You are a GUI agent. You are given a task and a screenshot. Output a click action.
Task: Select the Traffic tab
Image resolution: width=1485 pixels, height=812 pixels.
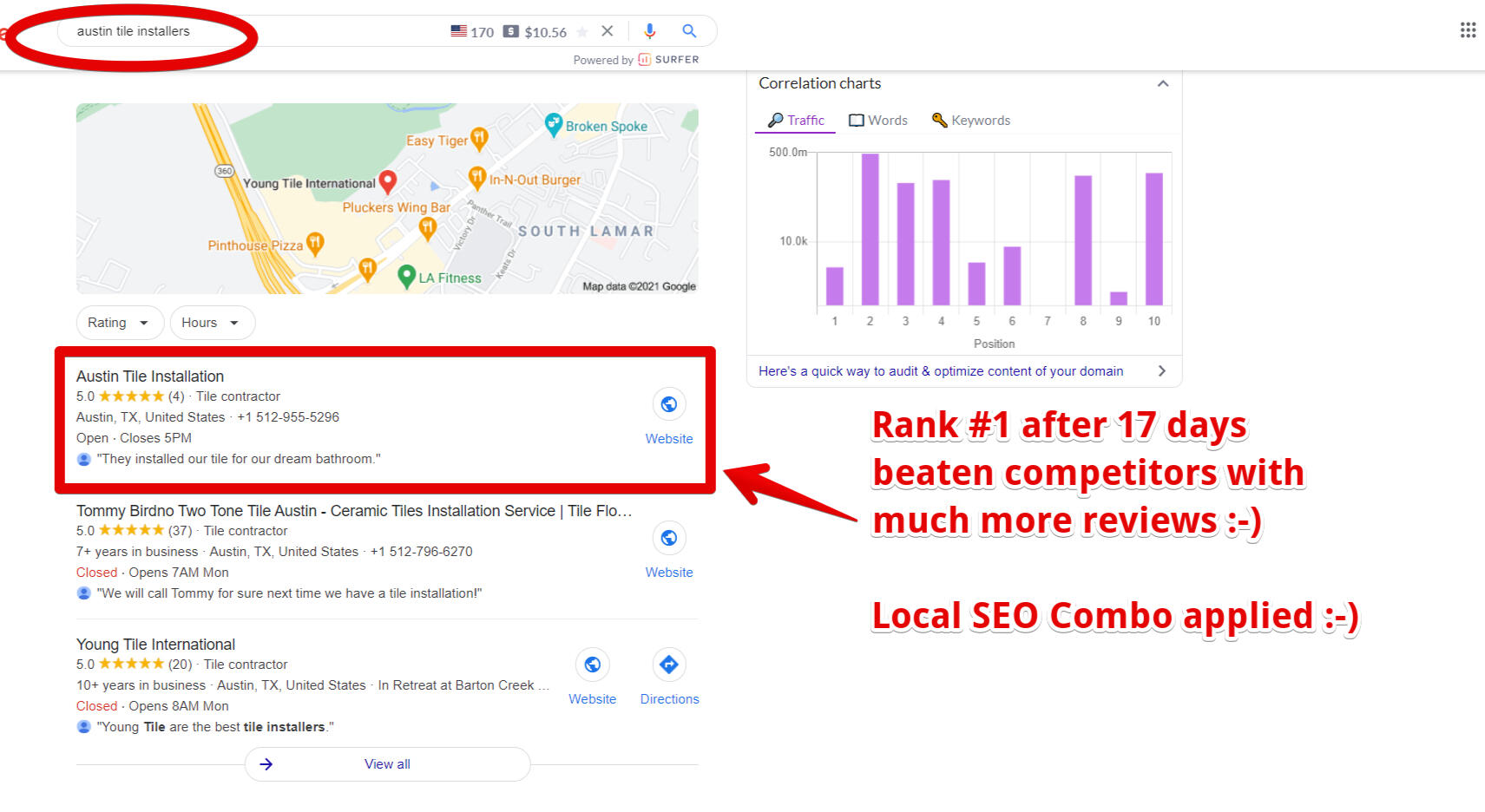796,121
